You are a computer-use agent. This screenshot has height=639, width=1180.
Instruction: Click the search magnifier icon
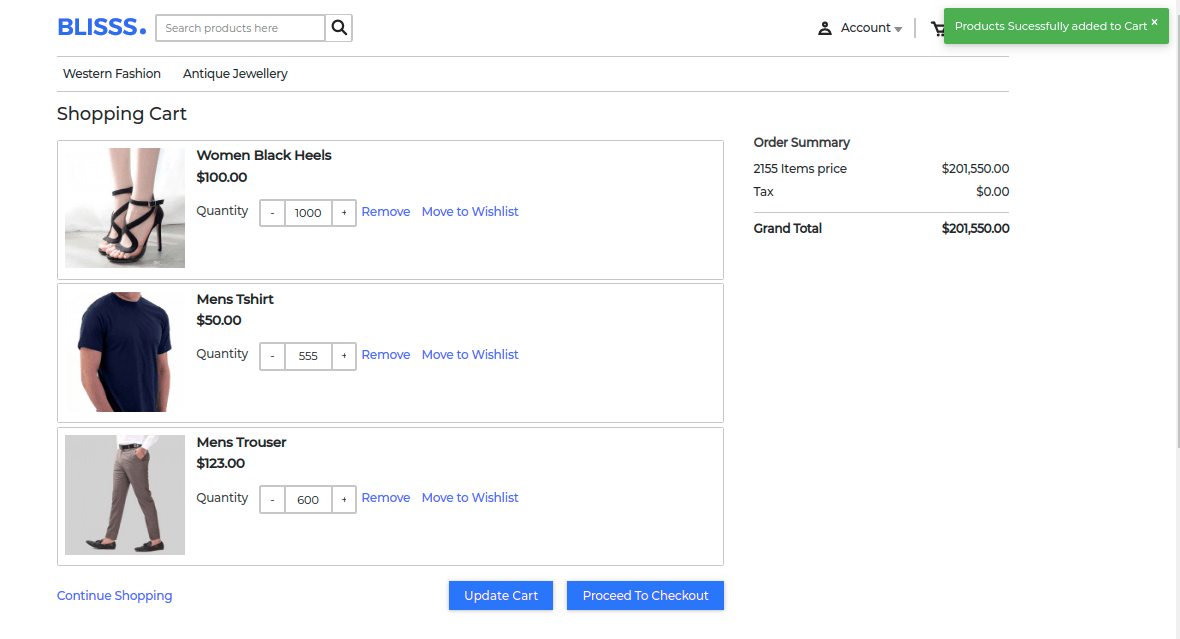(339, 27)
